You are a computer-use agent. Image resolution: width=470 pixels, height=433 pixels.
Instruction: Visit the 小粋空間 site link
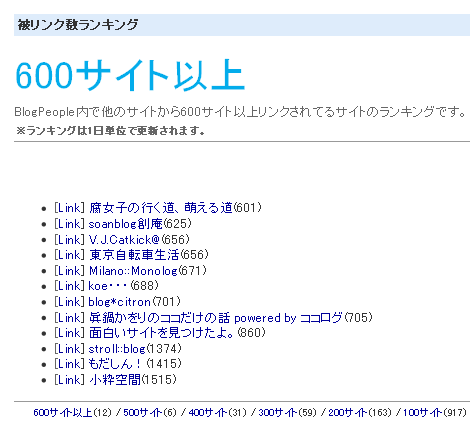point(115,379)
